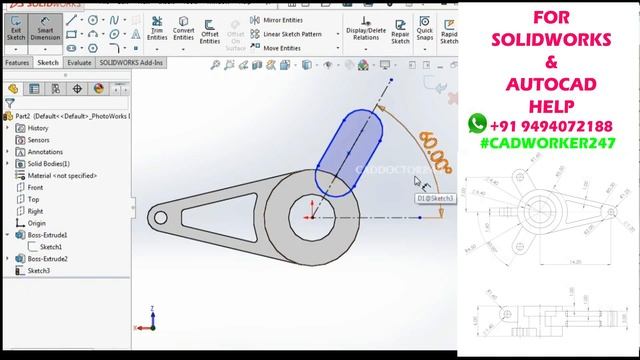Open the Arc tool dropdown arrow

(103, 34)
